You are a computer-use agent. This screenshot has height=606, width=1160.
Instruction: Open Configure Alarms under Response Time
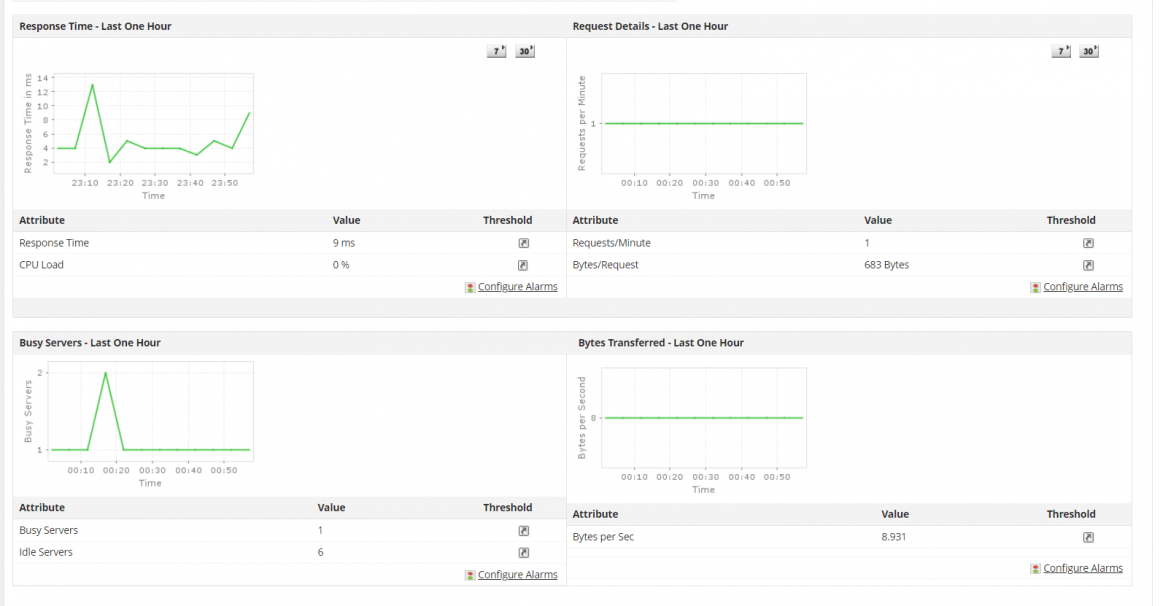point(517,287)
